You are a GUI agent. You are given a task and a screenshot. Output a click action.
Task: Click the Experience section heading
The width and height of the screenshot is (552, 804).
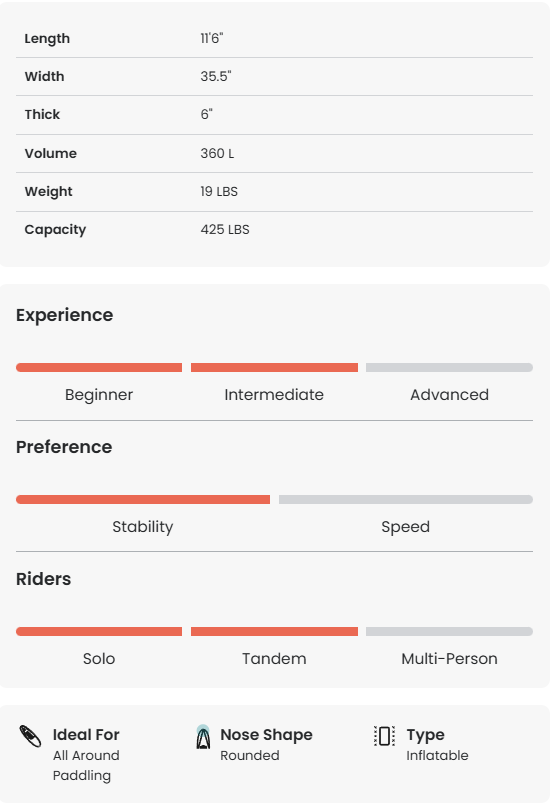coord(65,315)
